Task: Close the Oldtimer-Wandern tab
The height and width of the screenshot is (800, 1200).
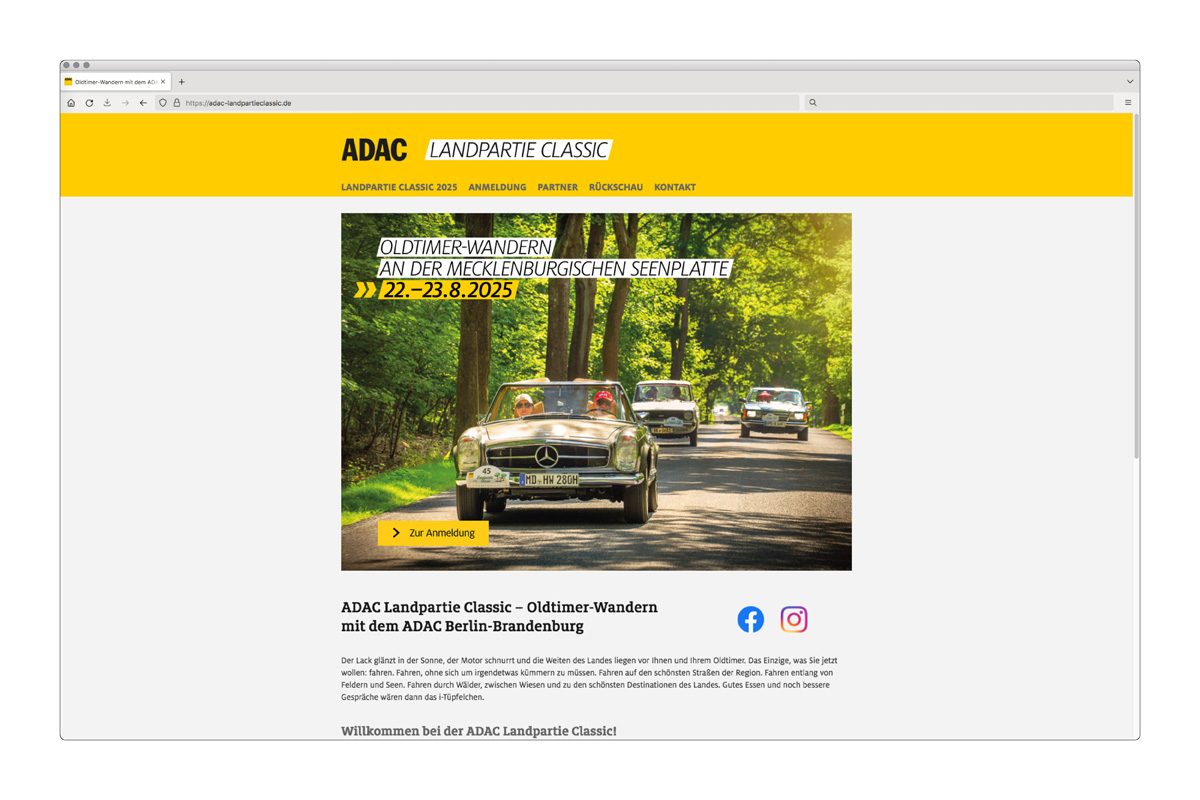Action: coord(163,82)
